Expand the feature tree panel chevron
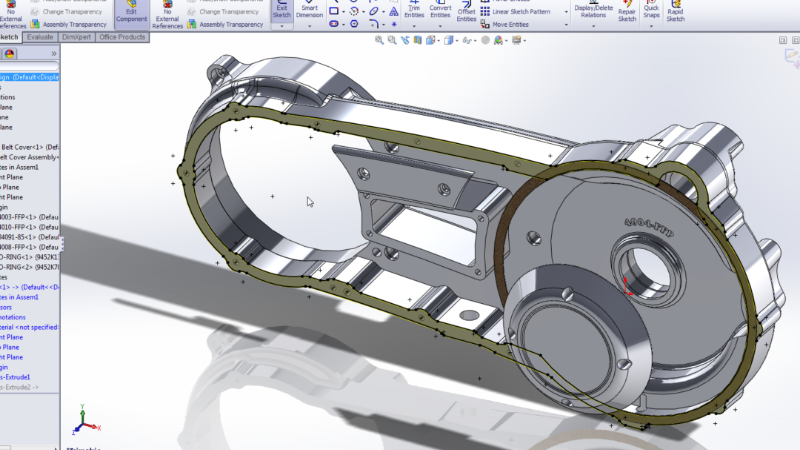The height and width of the screenshot is (450, 800). point(53,53)
